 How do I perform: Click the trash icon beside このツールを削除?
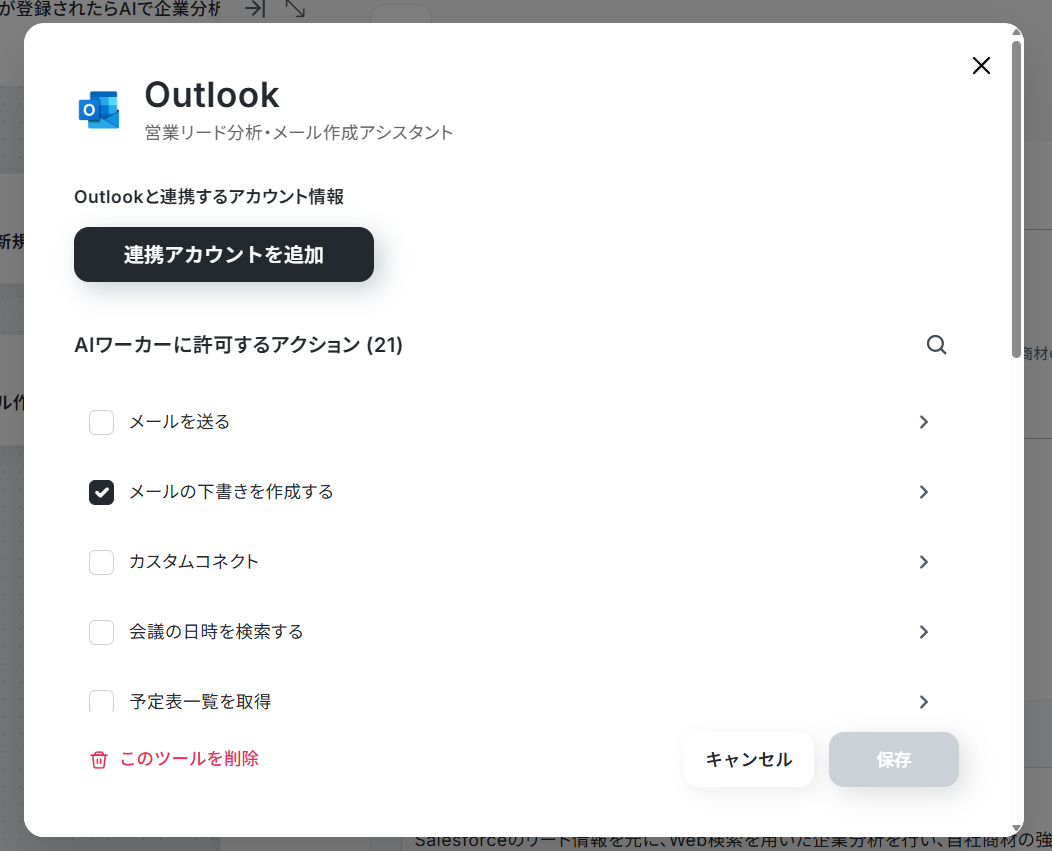(x=99, y=760)
